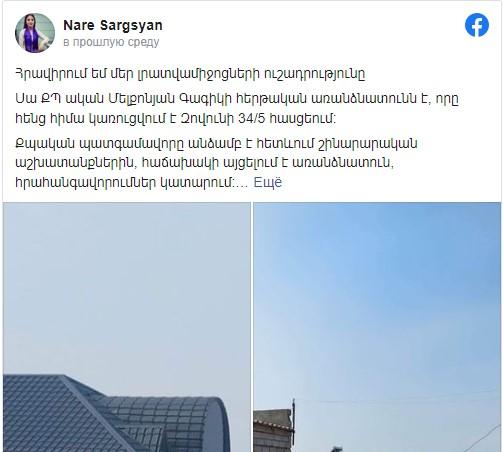Image resolution: width=503 pixels, height=452 pixels.
Task: Expand full post text with 'Ещё'
Action: pos(268,182)
